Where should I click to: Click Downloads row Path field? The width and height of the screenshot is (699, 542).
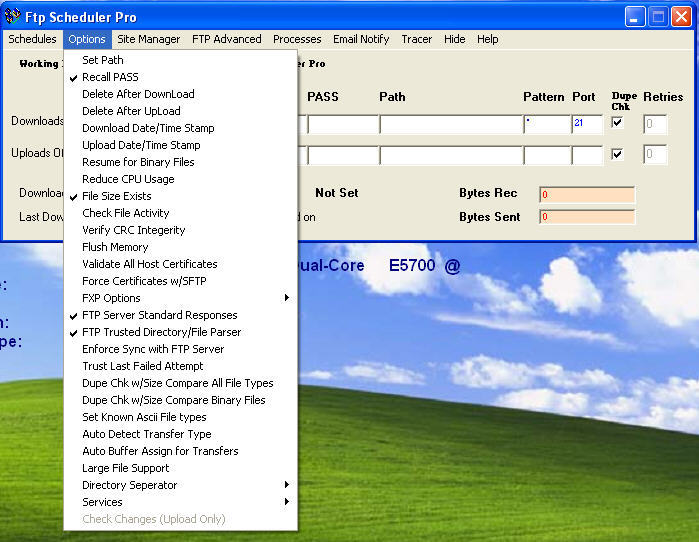point(451,124)
